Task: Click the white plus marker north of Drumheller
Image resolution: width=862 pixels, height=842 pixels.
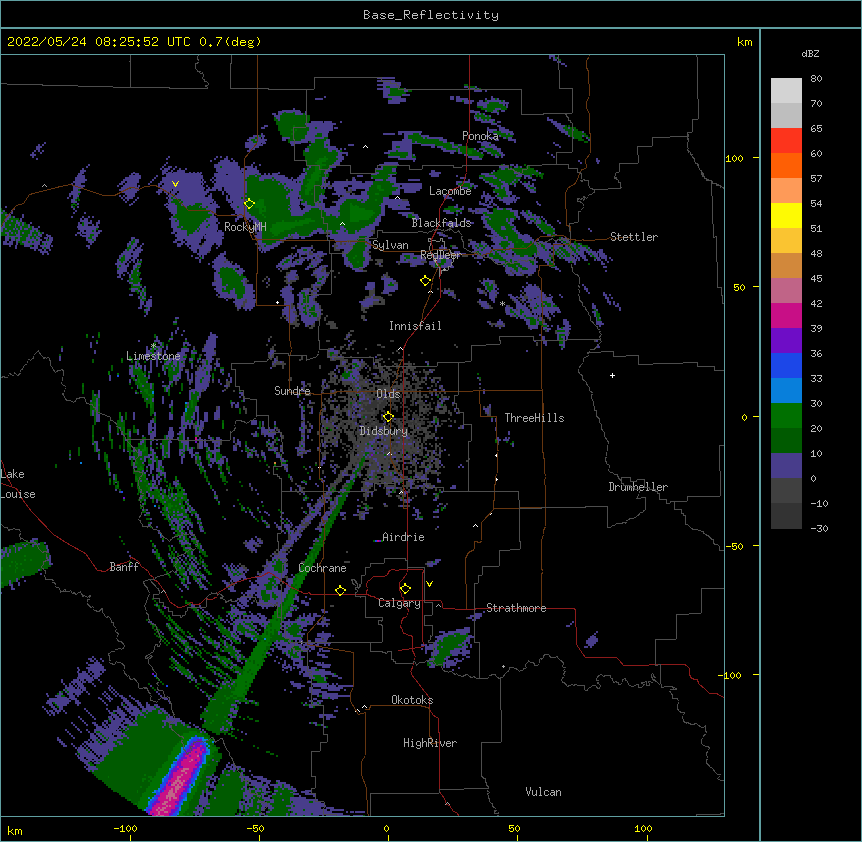Action: pyautogui.click(x=612, y=375)
